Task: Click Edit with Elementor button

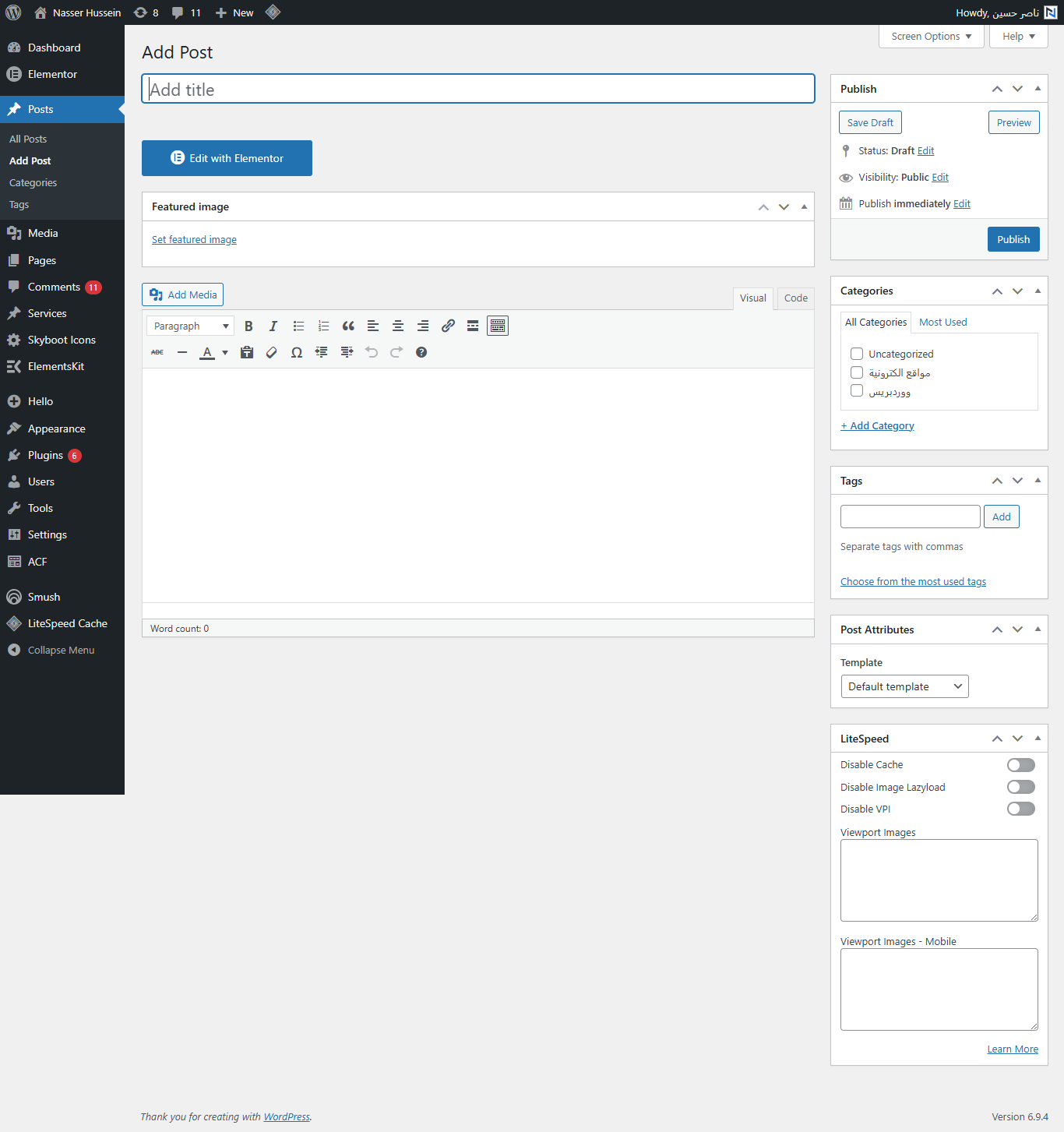Action: (227, 158)
